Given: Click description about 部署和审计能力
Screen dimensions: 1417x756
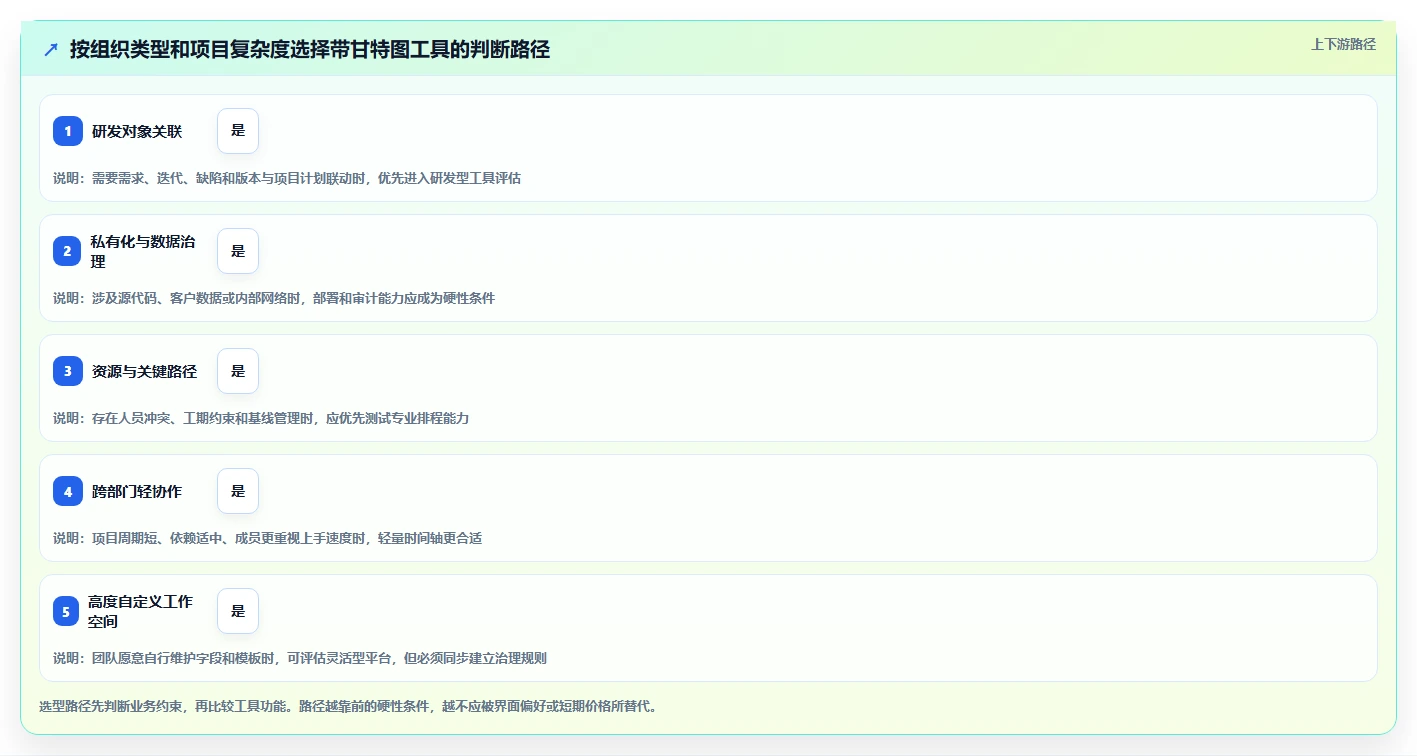Looking at the screenshot, I should pos(274,298).
